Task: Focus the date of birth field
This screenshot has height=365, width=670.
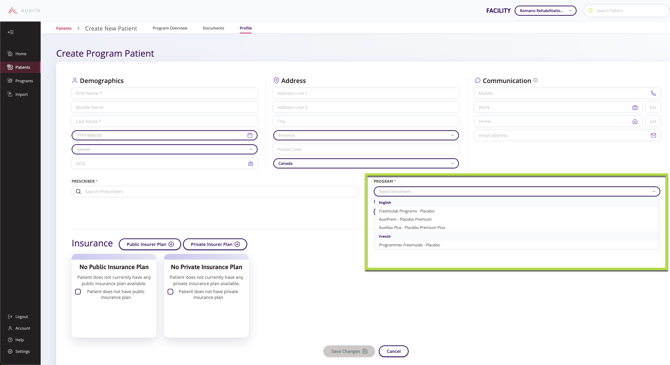Action: [165, 135]
